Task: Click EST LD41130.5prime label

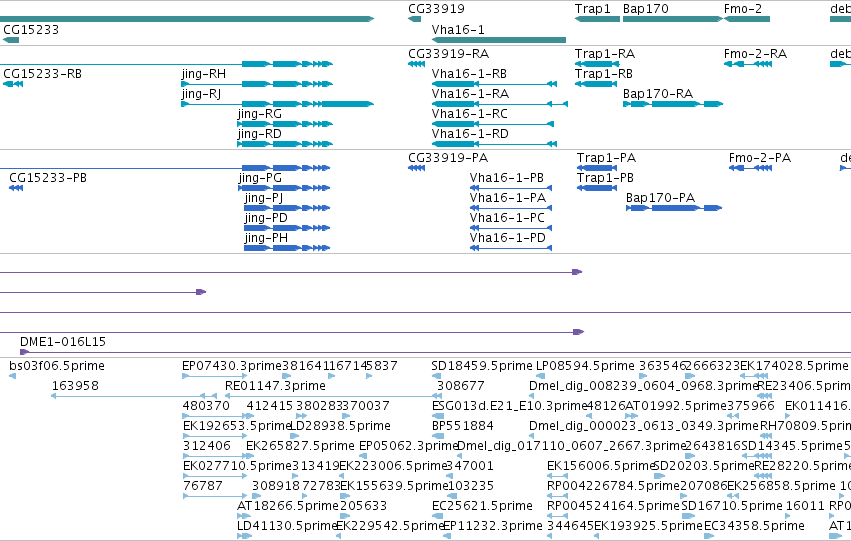Action: click(287, 526)
